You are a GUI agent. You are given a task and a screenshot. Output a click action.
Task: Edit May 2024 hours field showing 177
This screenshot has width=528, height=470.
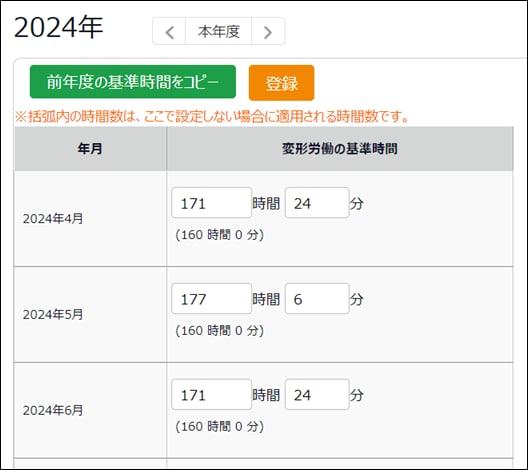[x=211, y=299]
